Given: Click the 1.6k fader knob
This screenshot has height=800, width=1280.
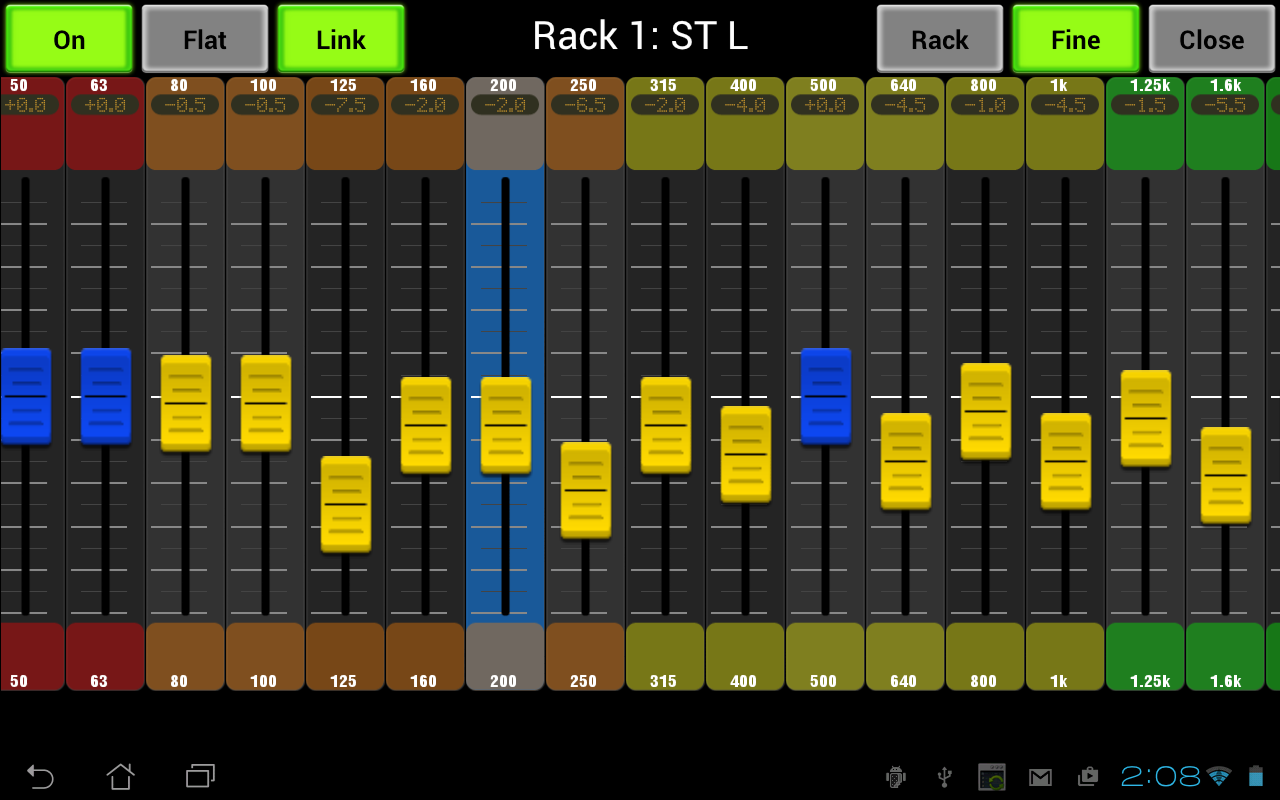Looking at the screenshot, I should (1226, 475).
